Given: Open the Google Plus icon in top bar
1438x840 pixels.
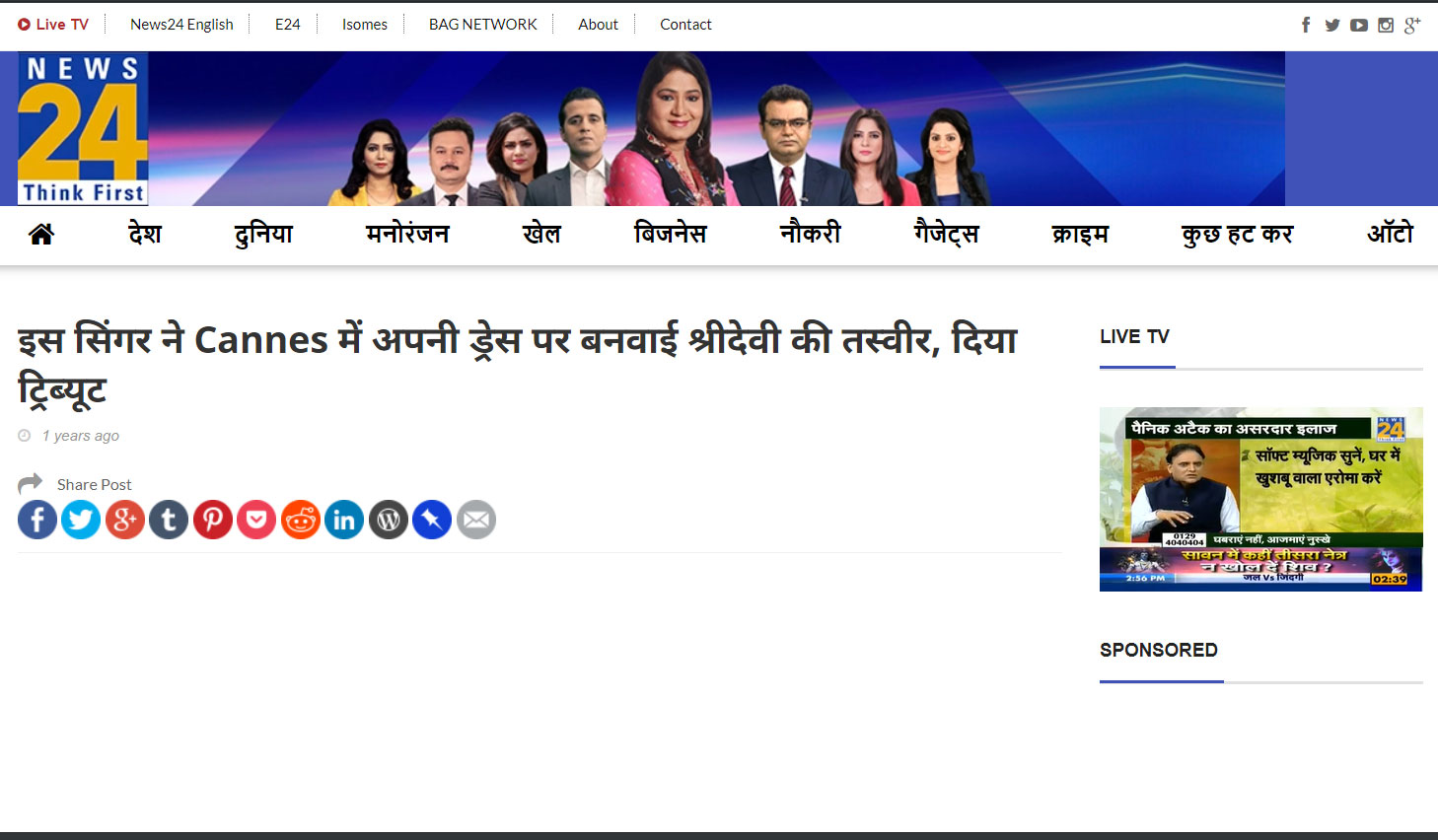Looking at the screenshot, I should (1412, 25).
